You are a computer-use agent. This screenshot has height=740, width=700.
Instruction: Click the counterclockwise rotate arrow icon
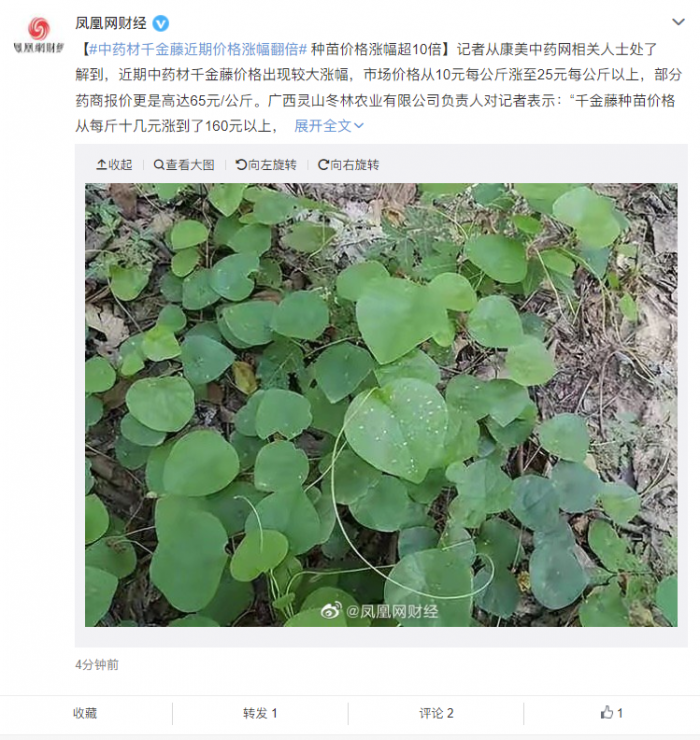(241, 165)
